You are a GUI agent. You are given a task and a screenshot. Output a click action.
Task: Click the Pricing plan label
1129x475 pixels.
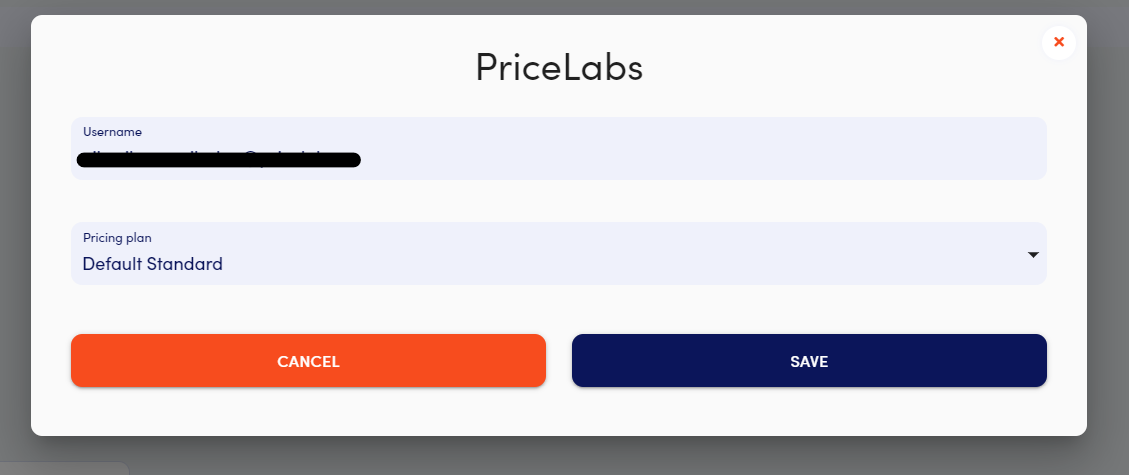117,238
